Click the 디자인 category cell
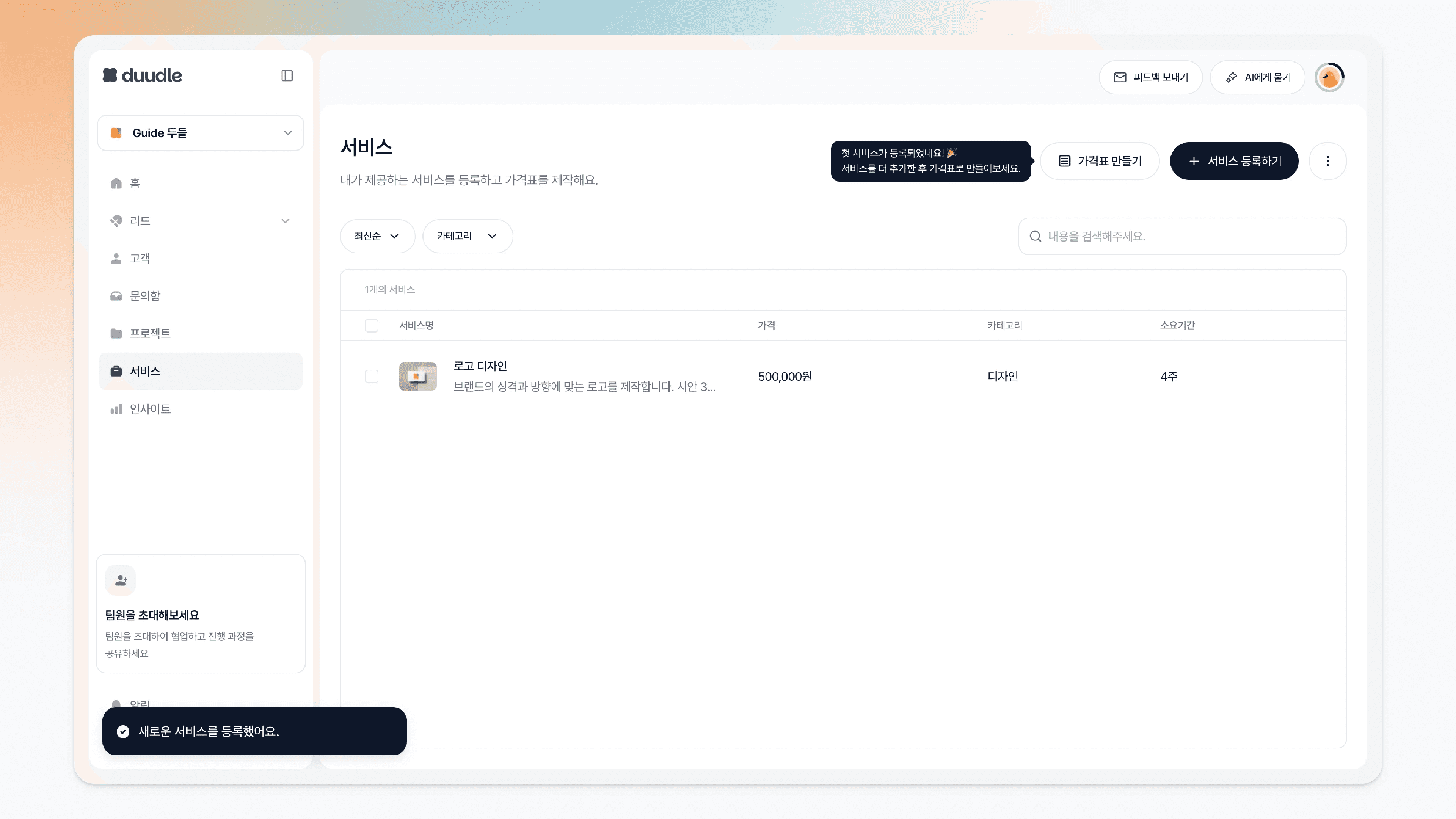The height and width of the screenshot is (819, 1456). coord(1003,377)
